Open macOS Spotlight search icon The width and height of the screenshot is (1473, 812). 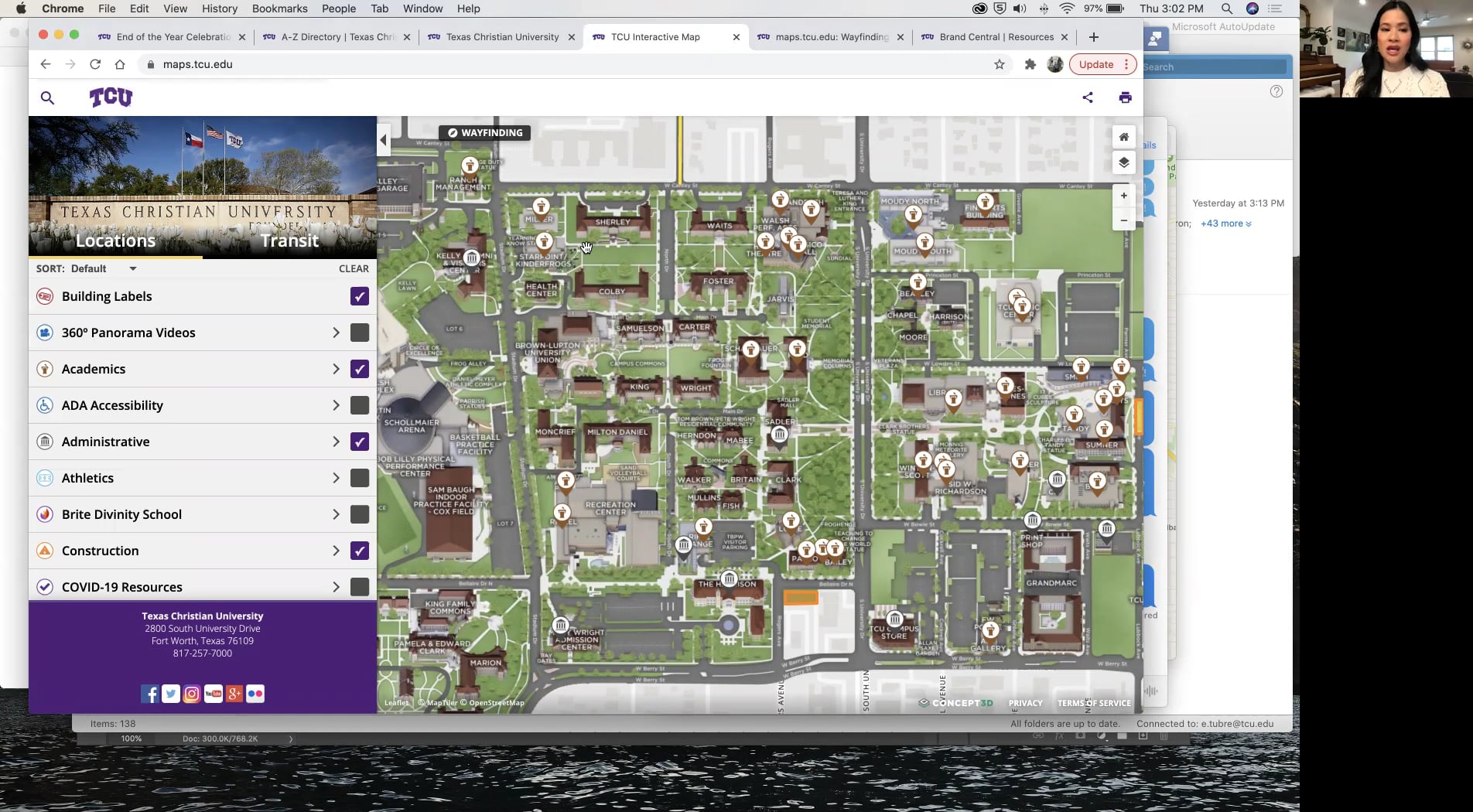(x=1227, y=9)
